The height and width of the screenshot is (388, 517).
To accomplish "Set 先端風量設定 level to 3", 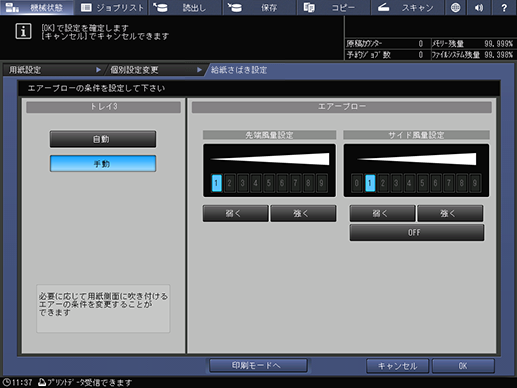I will point(243,183).
